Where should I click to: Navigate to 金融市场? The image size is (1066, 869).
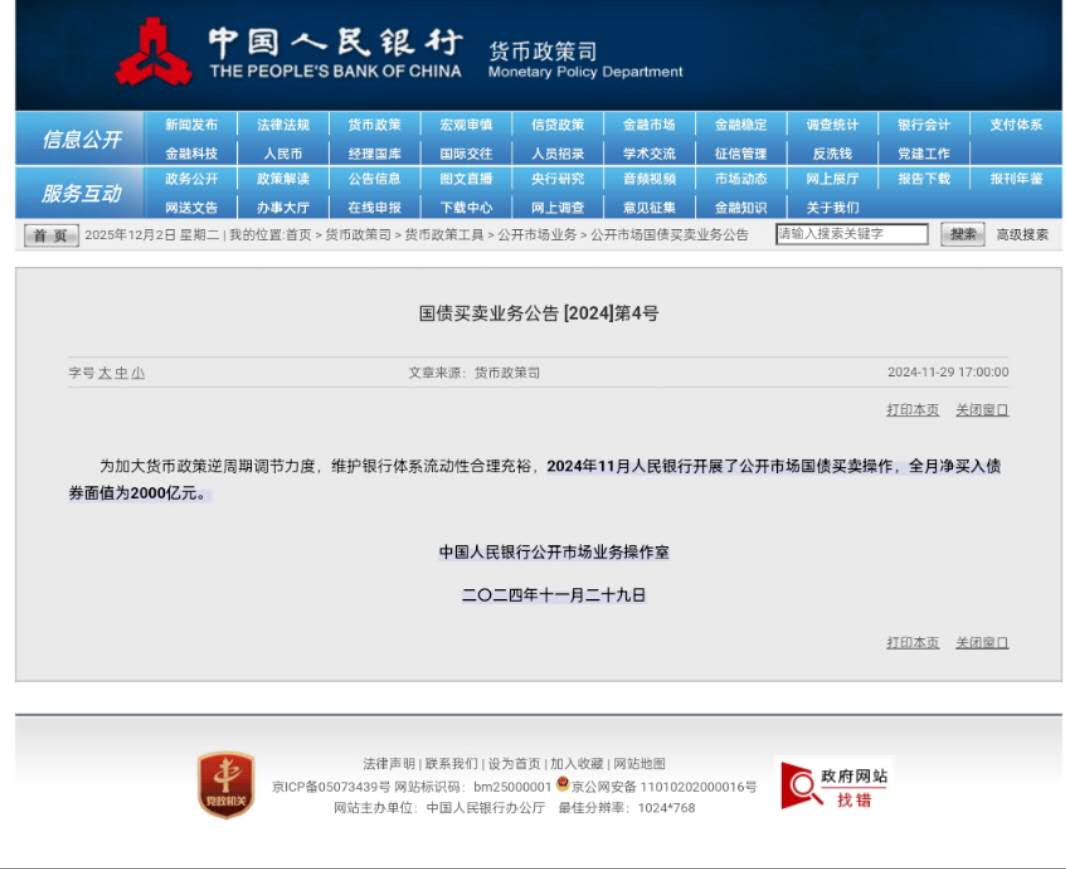(649, 124)
